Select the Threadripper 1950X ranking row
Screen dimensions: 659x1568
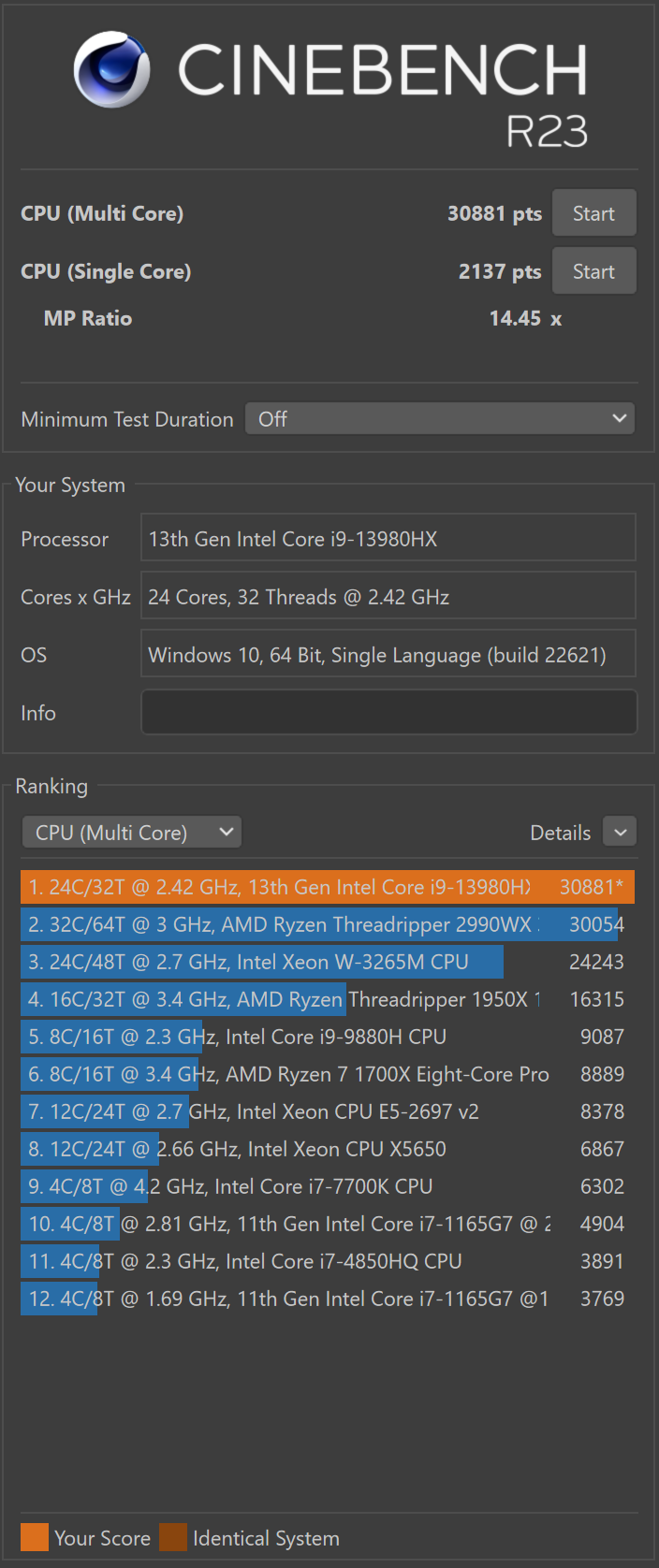click(x=328, y=999)
